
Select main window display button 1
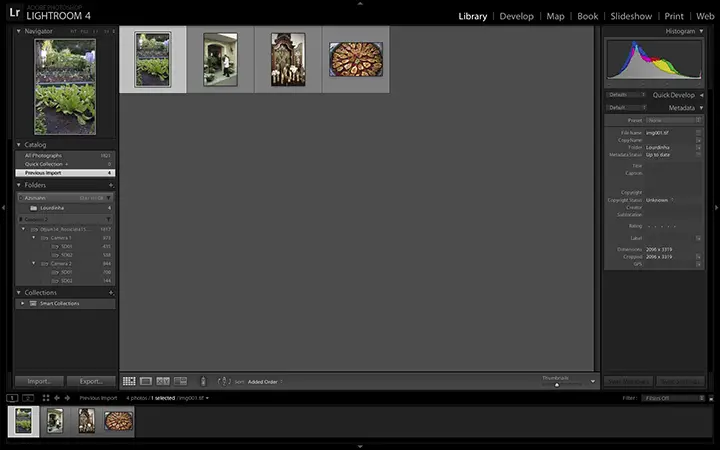pos(12,398)
